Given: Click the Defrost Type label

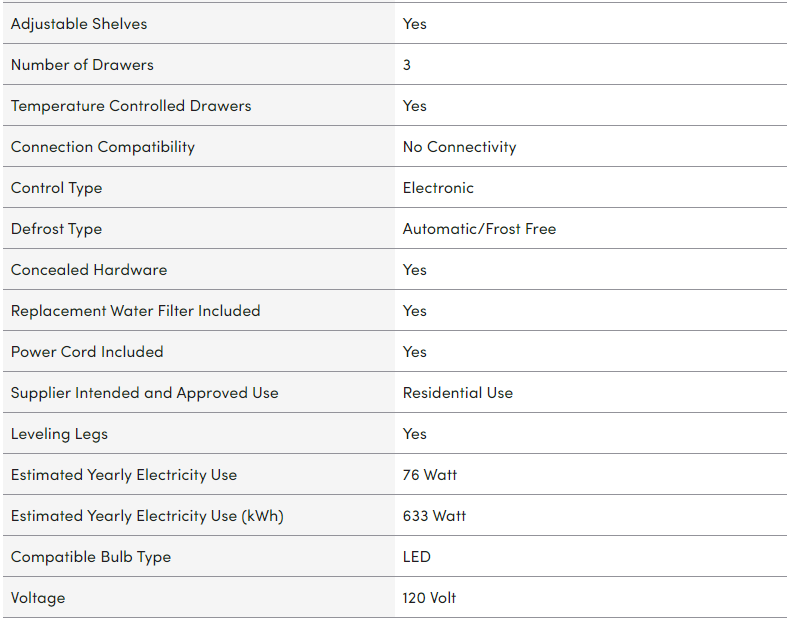Looking at the screenshot, I should coord(56,228).
